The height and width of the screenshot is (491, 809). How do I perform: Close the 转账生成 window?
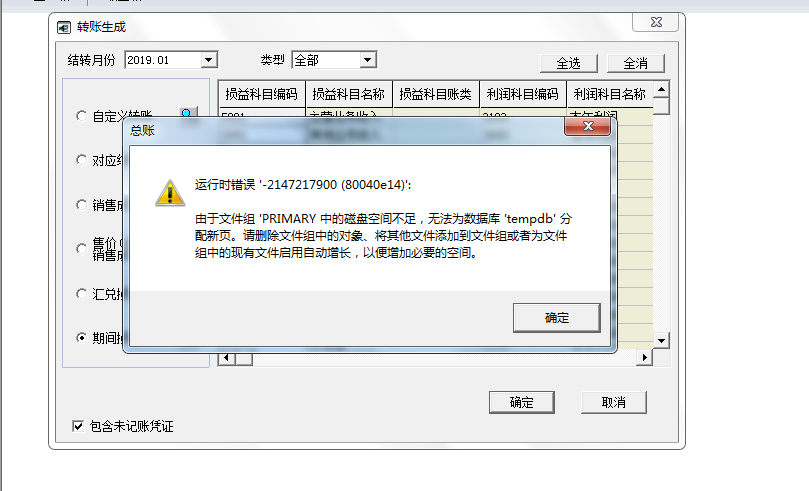(656, 22)
